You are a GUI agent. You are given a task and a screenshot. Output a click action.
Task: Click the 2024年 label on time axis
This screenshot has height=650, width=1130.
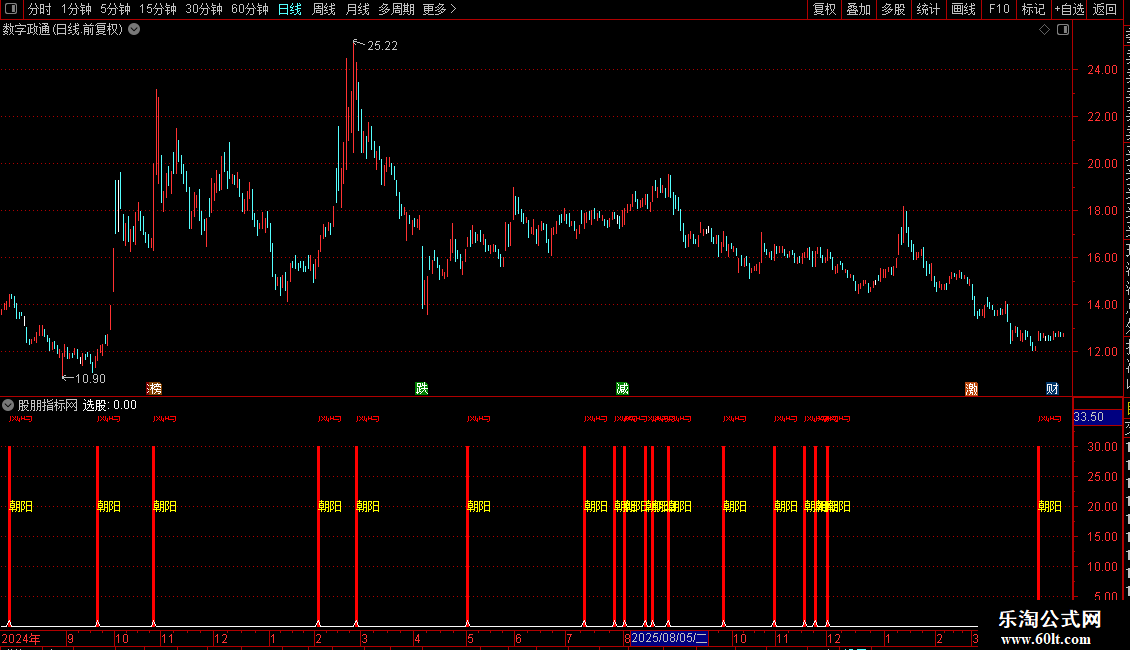[x=21, y=639]
